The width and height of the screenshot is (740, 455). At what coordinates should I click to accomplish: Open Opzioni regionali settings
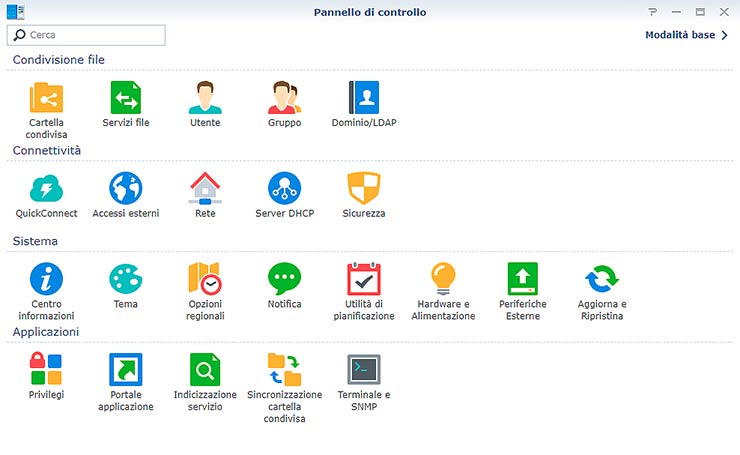[205, 279]
